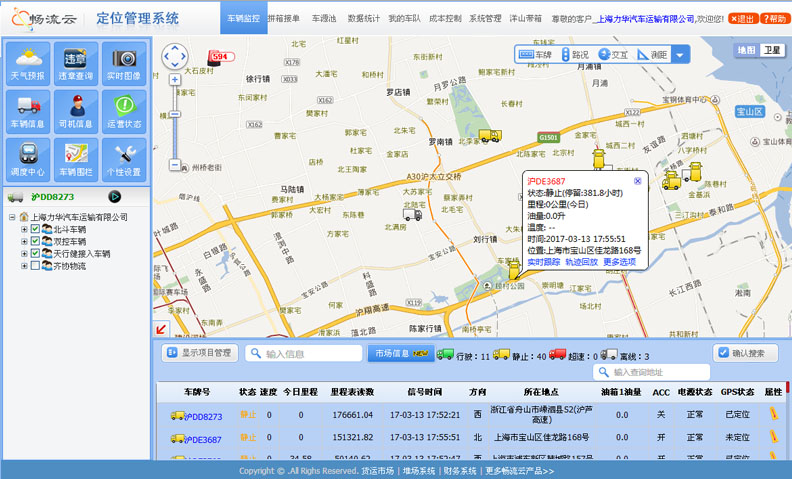This screenshot has height=479, width=792.
Task: Open 运营状态 operation status
Action: (124, 110)
